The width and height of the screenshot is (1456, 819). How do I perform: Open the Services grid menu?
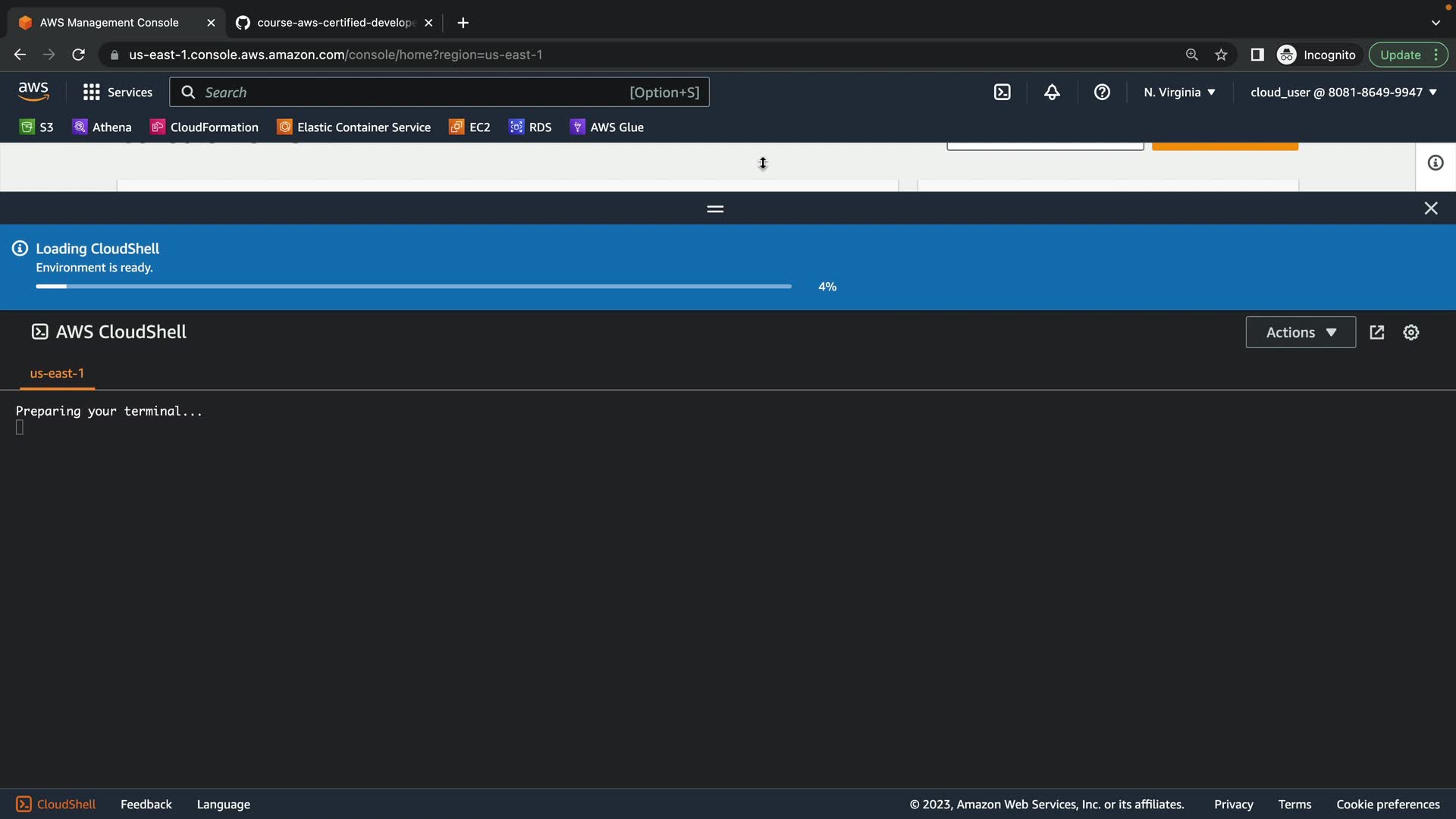[118, 92]
